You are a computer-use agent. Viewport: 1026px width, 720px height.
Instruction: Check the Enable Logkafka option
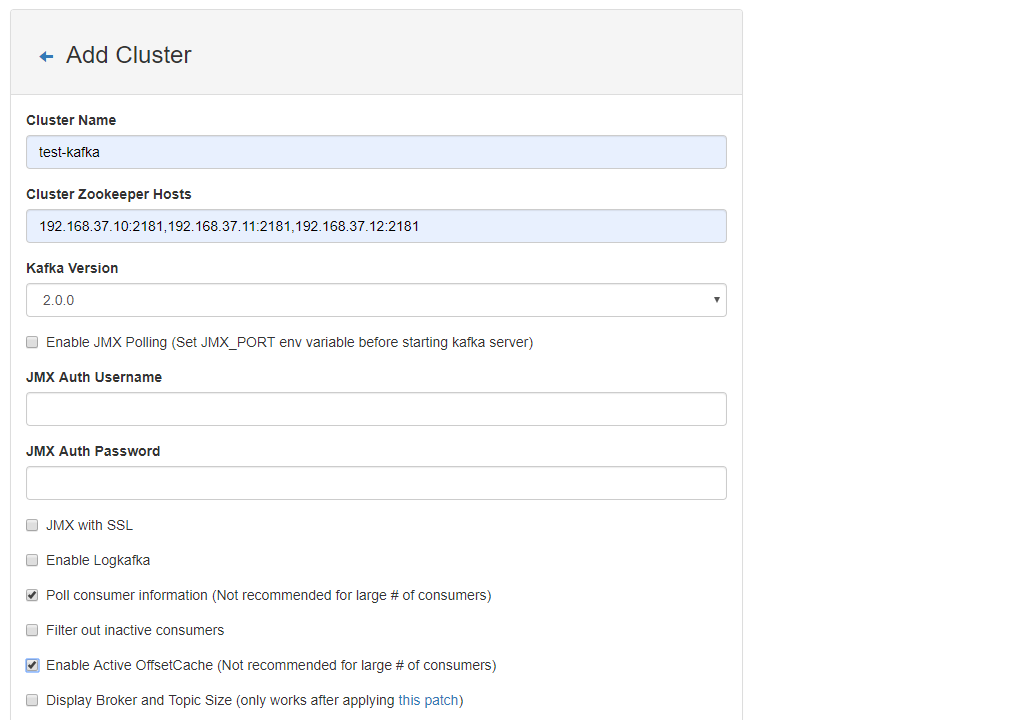coord(32,560)
